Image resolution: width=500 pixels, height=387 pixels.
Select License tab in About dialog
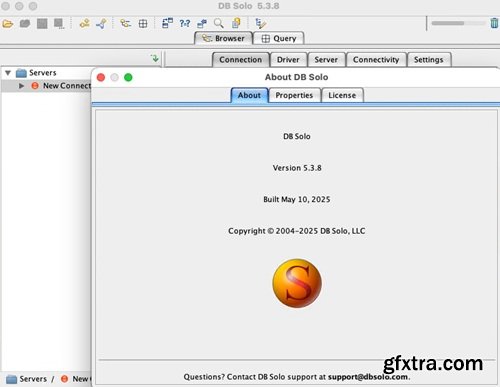(342, 95)
